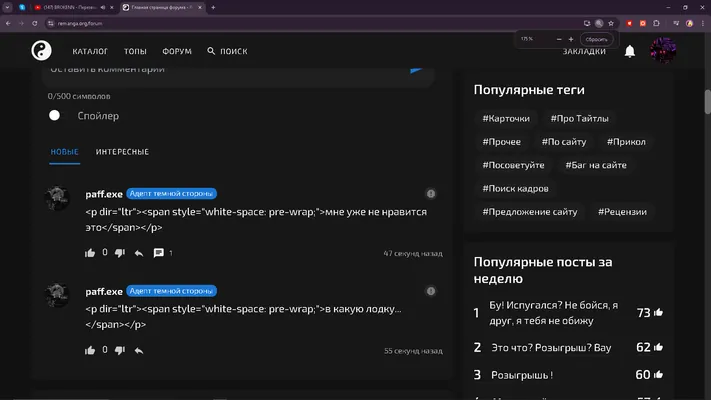Open post 'Это что? Розыгрыш? Вау'
This screenshot has width=711, height=400.
pyautogui.click(x=551, y=347)
